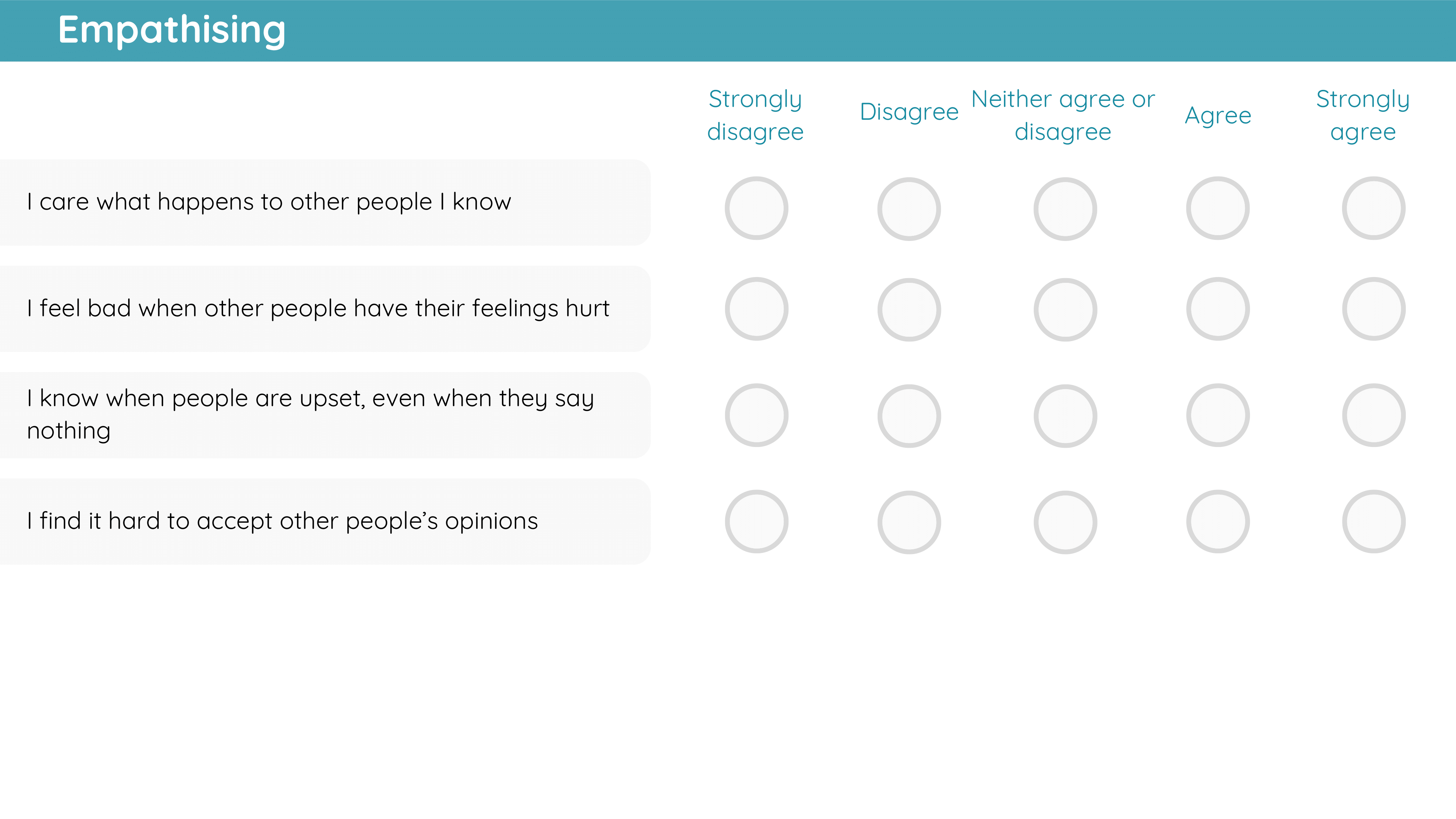1456x819 pixels.
Task: Choose Disagree for feelings hurt statement
Action: (909, 310)
